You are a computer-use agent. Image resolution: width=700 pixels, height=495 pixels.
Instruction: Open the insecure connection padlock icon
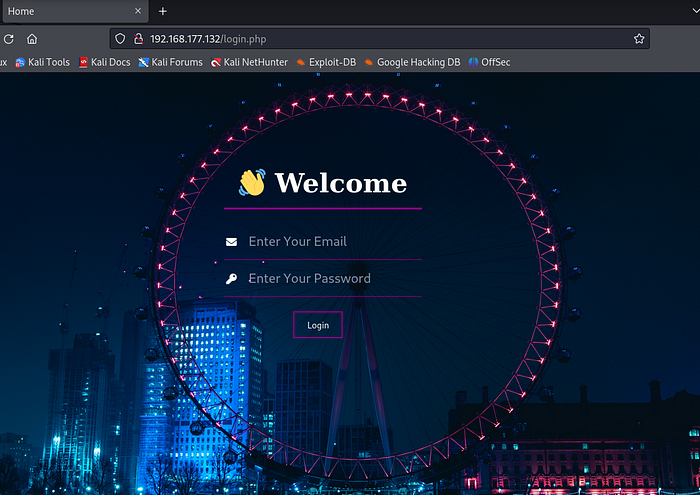138,39
